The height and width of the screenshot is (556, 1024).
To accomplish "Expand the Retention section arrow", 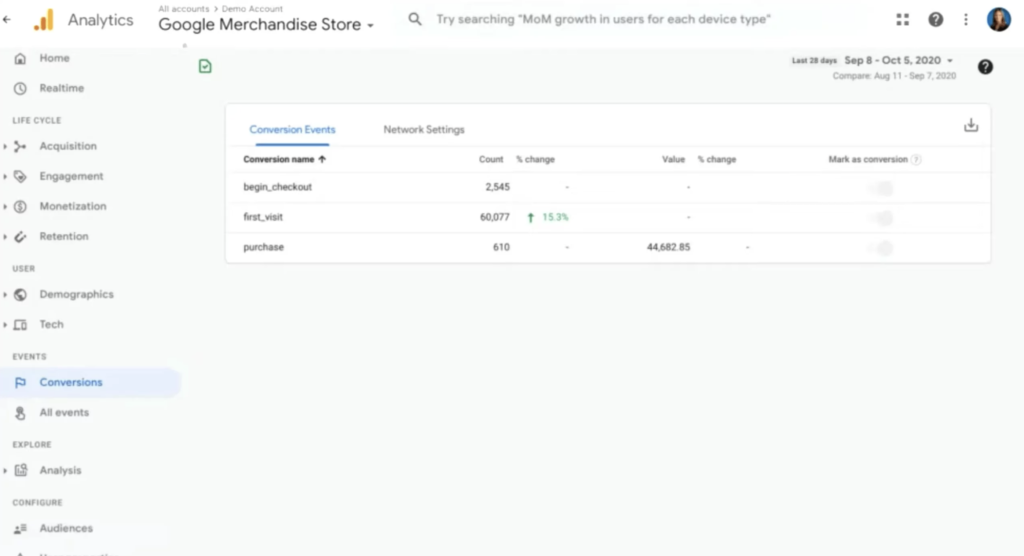I will (x=5, y=237).
